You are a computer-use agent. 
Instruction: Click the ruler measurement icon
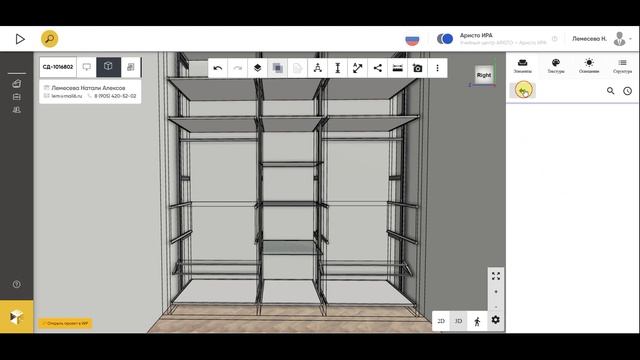pos(398,68)
